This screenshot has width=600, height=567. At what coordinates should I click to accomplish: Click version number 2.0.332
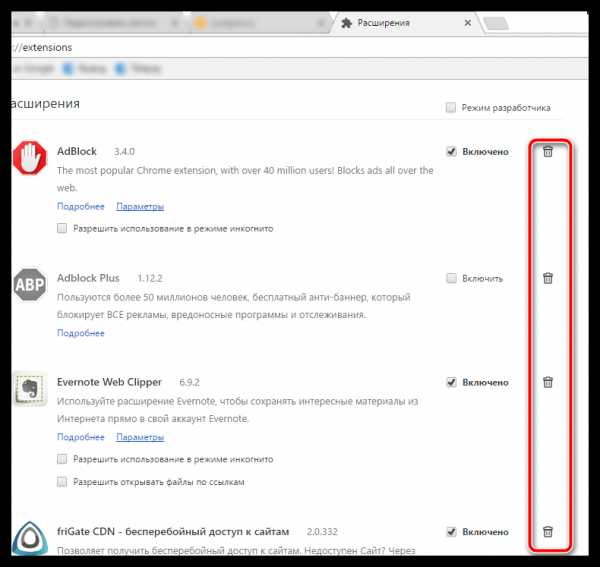tap(322, 532)
